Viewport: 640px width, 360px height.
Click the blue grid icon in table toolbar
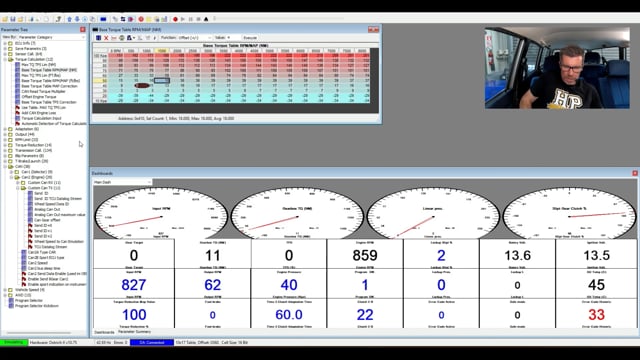98,38
